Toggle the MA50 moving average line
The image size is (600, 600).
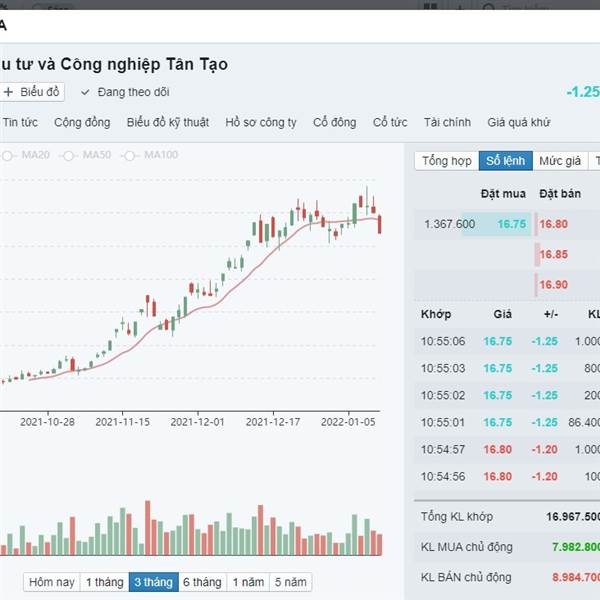coord(87,155)
